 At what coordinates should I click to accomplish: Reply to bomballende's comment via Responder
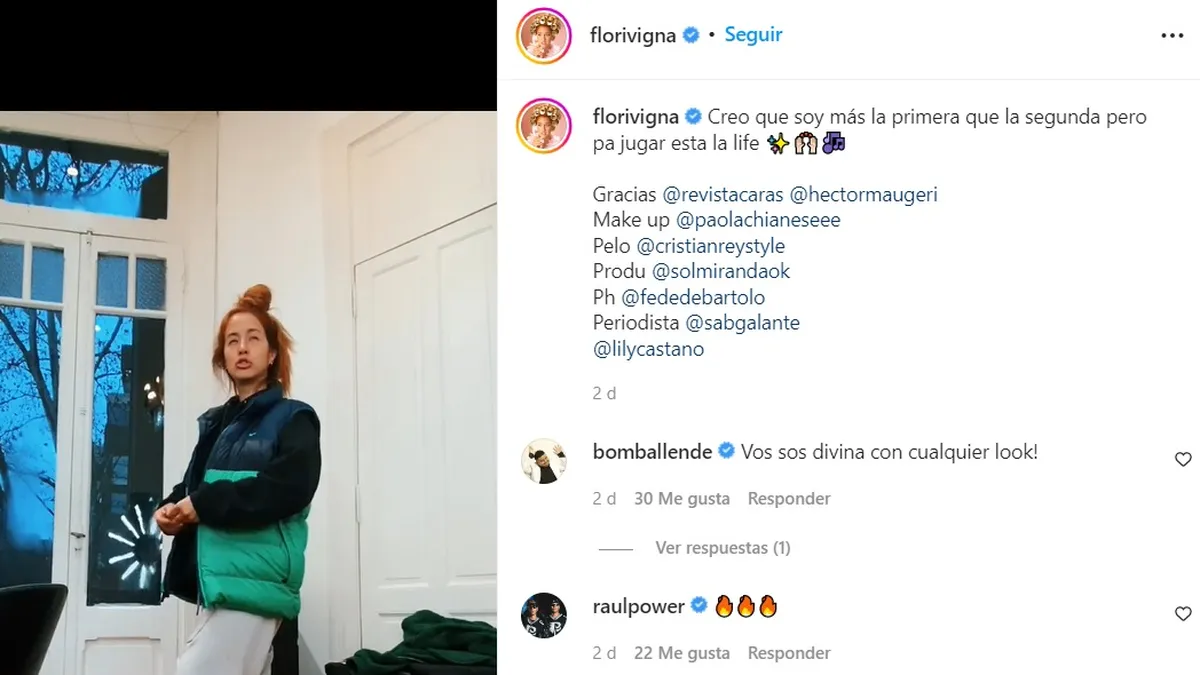coord(789,498)
